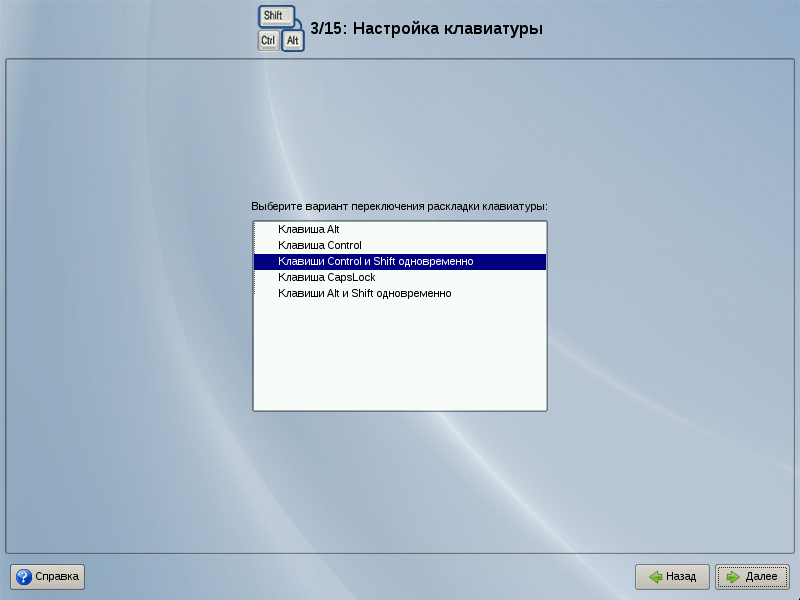Click blank panel area below the list box

tap(399, 480)
